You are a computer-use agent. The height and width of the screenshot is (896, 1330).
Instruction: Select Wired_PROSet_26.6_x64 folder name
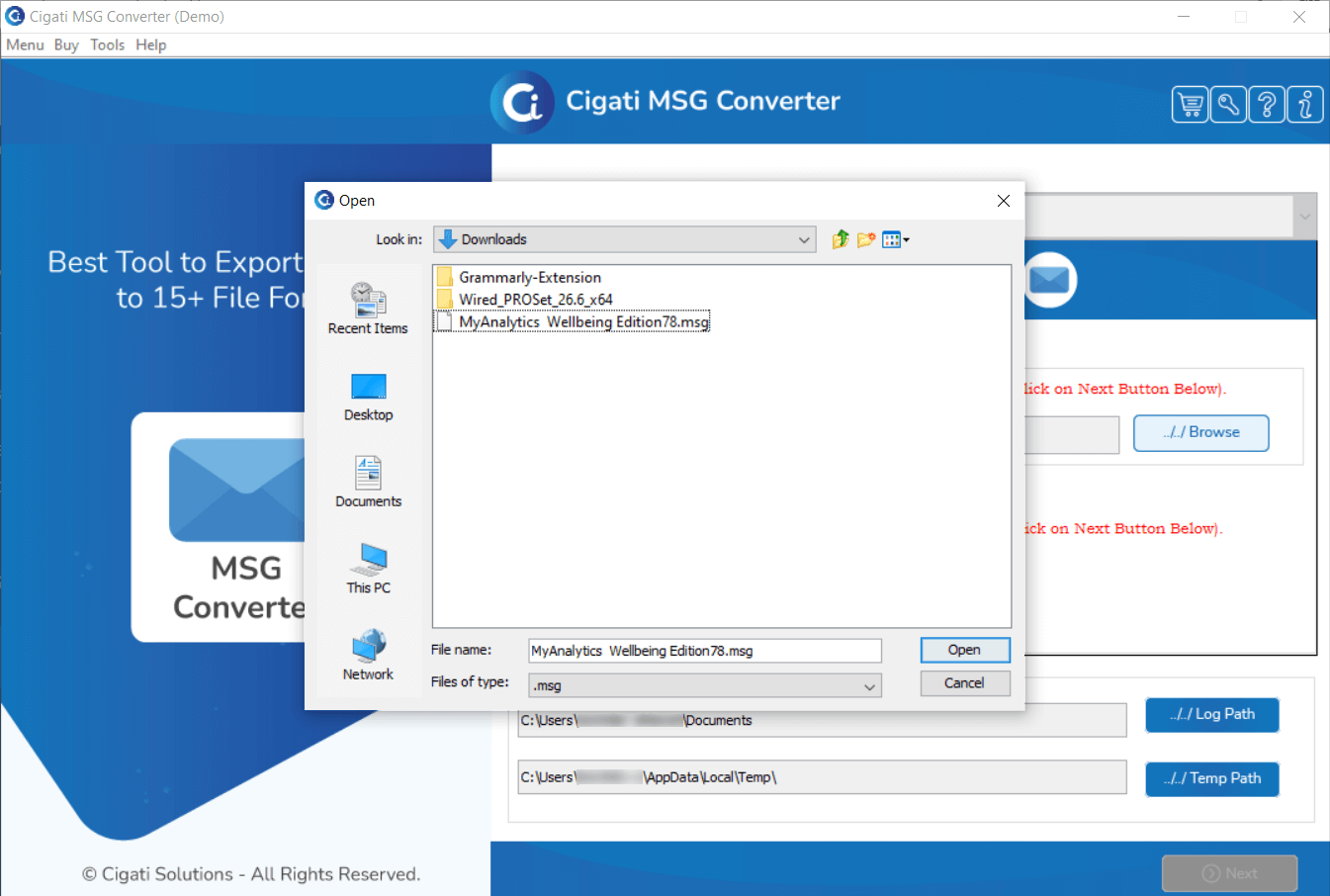pos(536,300)
